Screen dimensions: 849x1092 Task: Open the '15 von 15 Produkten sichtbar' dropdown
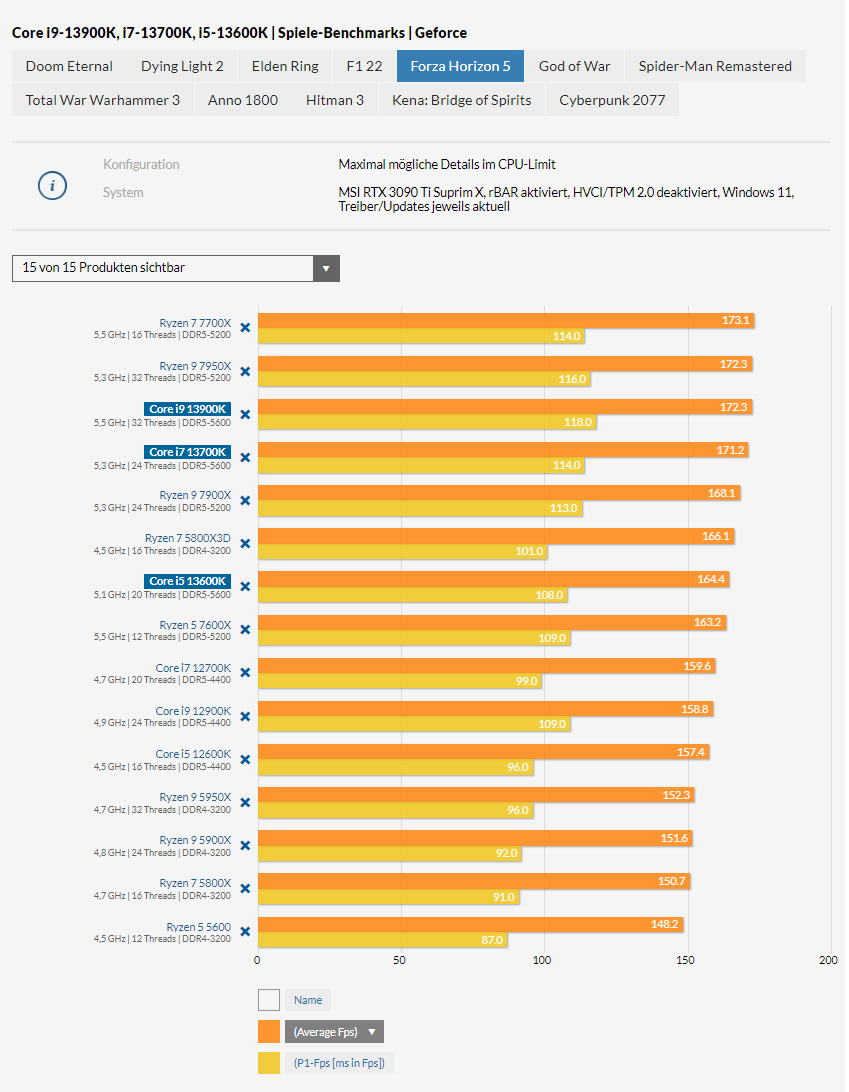click(x=176, y=268)
